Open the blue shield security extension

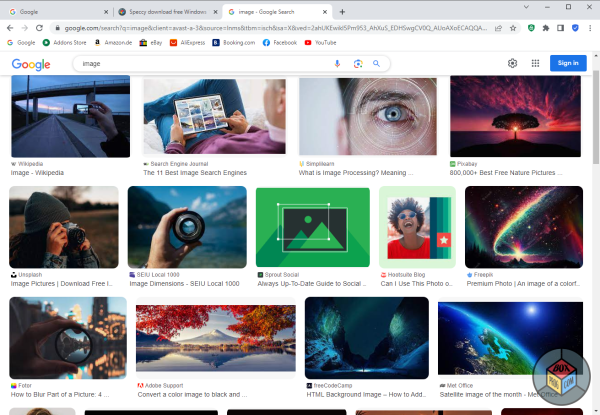click(x=575, y=28)
